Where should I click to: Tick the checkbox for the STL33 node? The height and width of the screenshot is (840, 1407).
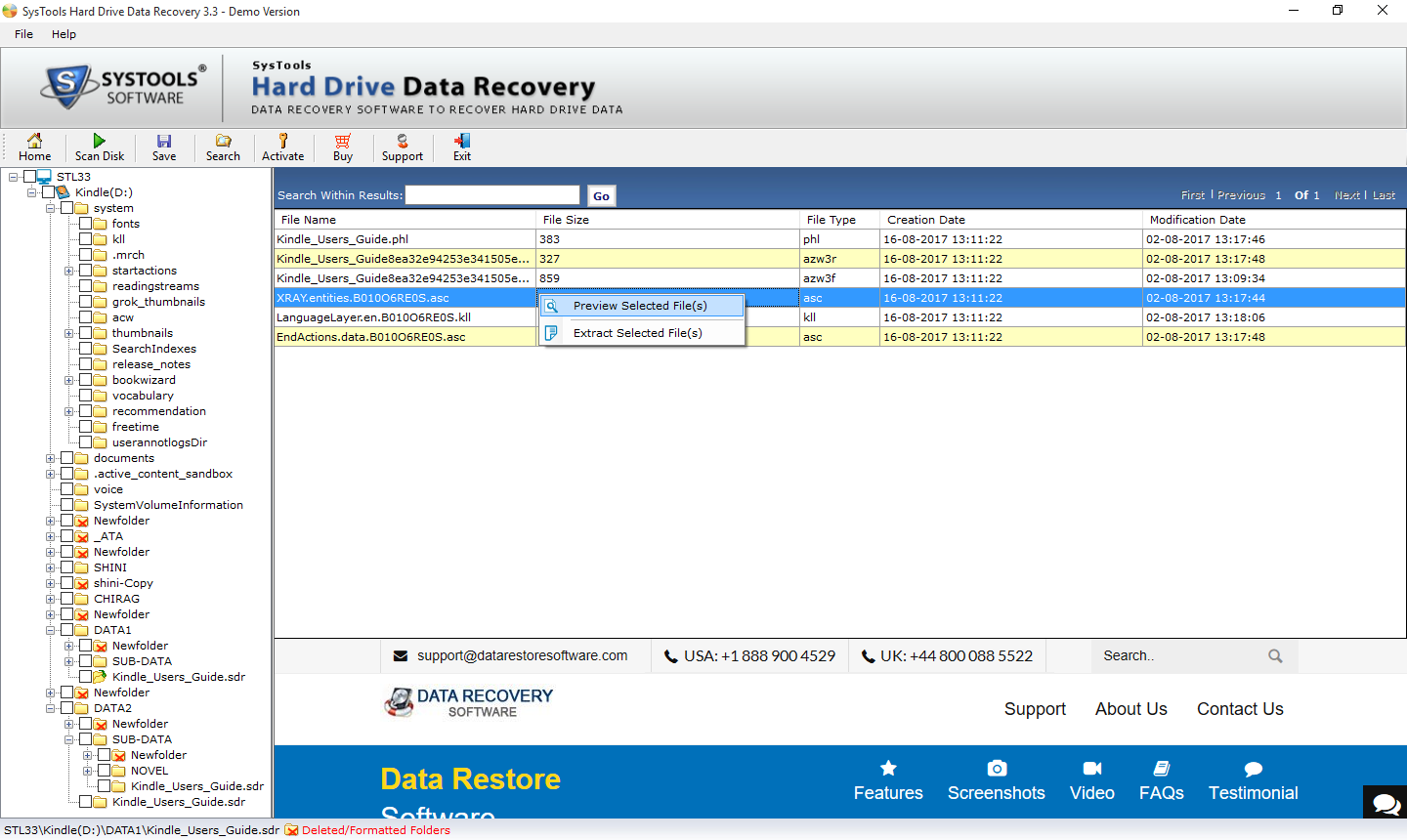pyautogui.click(x=29, y=177)
